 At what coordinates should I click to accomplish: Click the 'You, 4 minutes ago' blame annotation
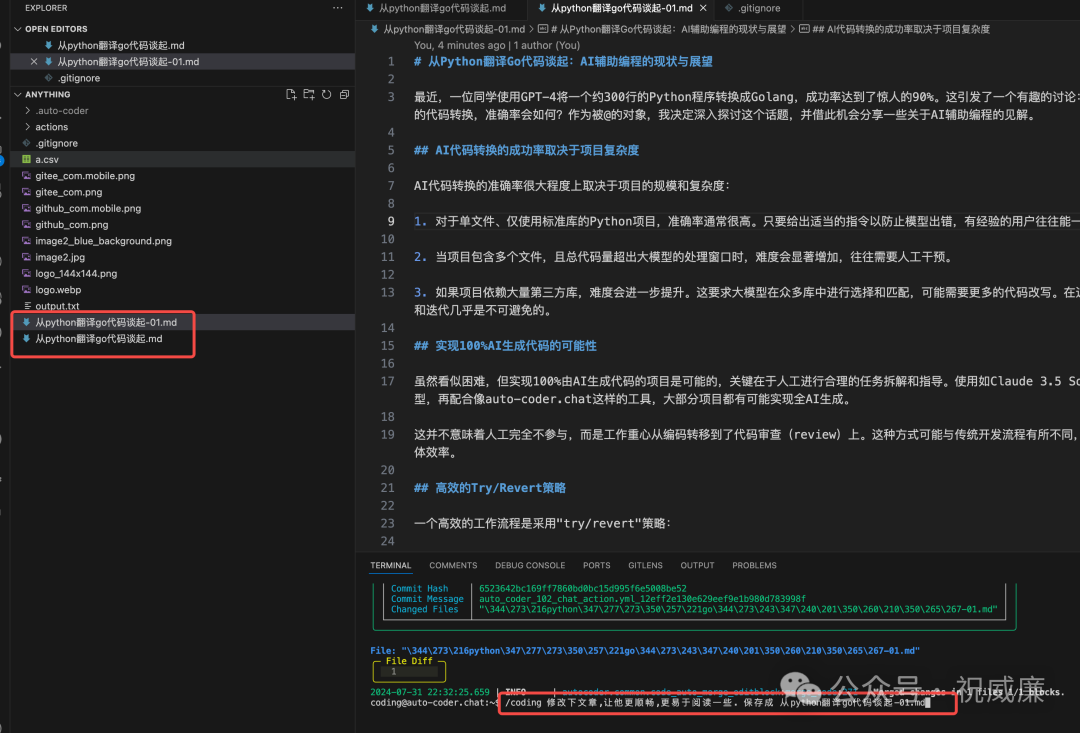(x=497, y=45)
